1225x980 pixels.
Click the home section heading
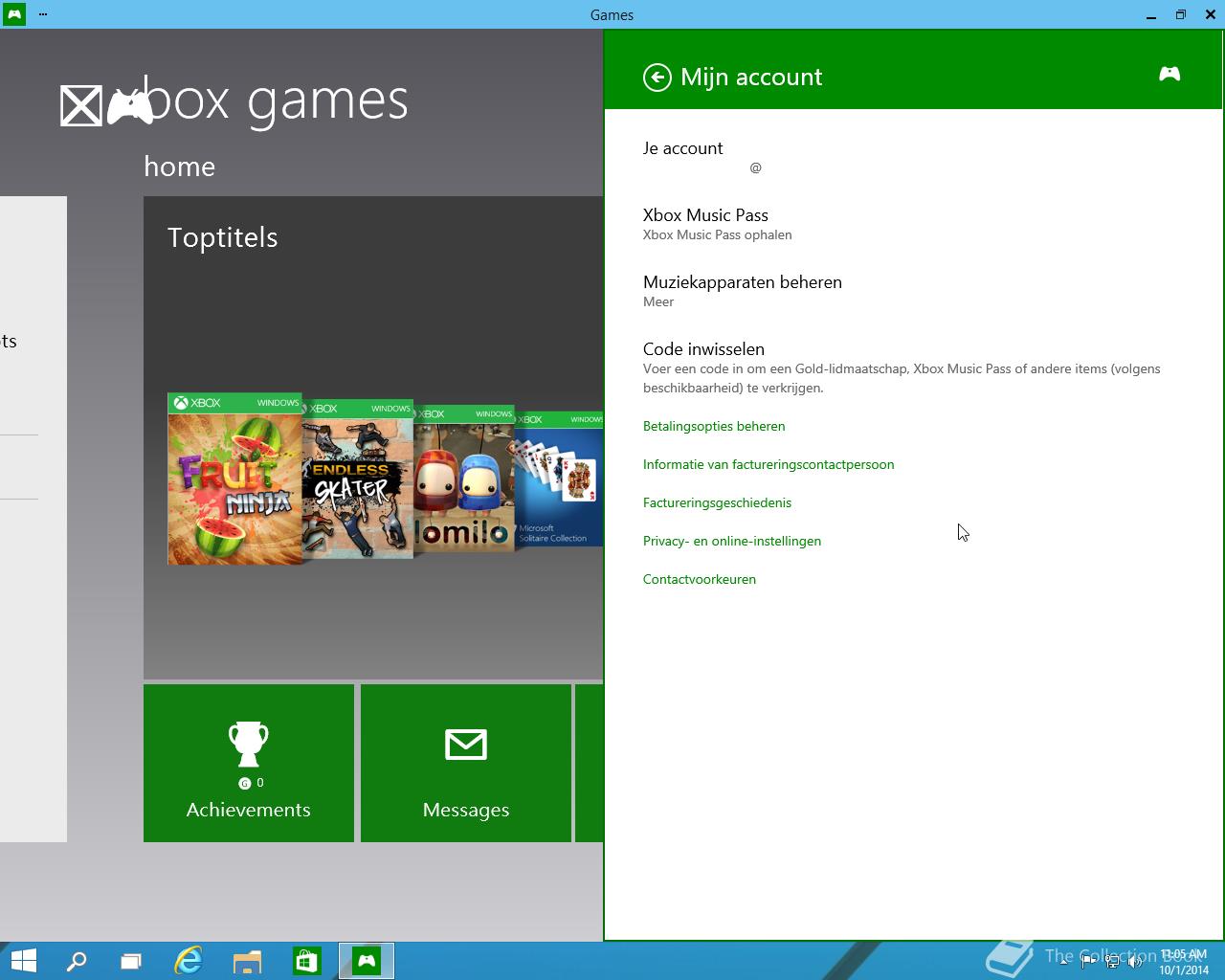tap(179, 167)
